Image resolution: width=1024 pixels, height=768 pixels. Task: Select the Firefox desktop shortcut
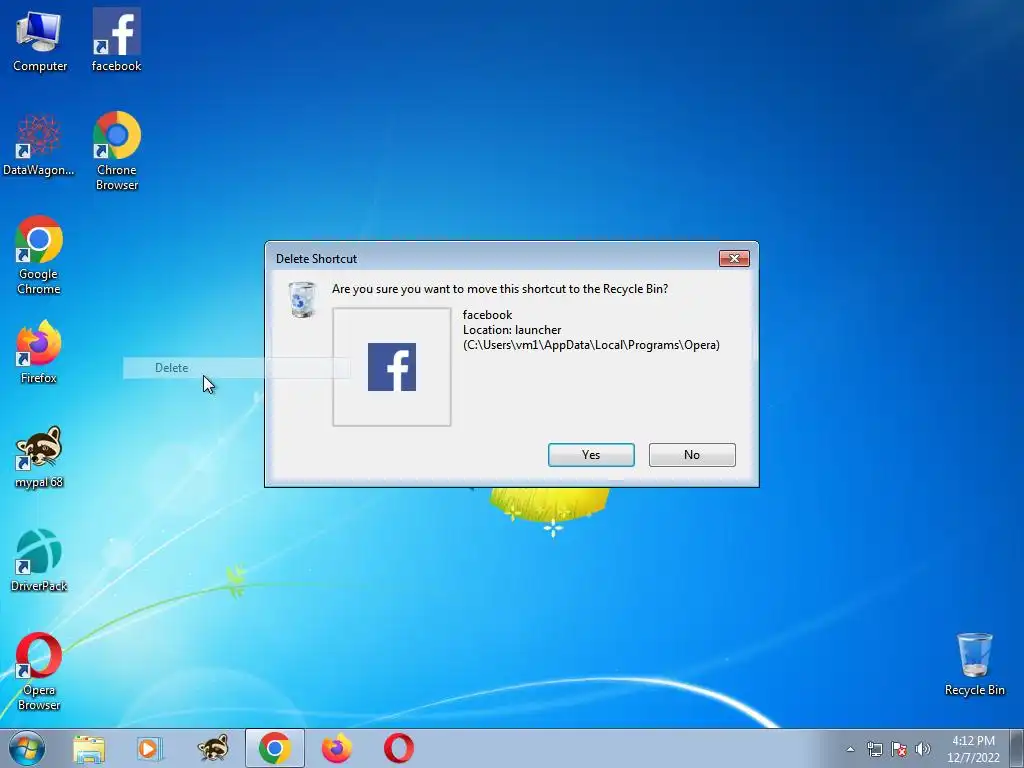tap(39, 353)
